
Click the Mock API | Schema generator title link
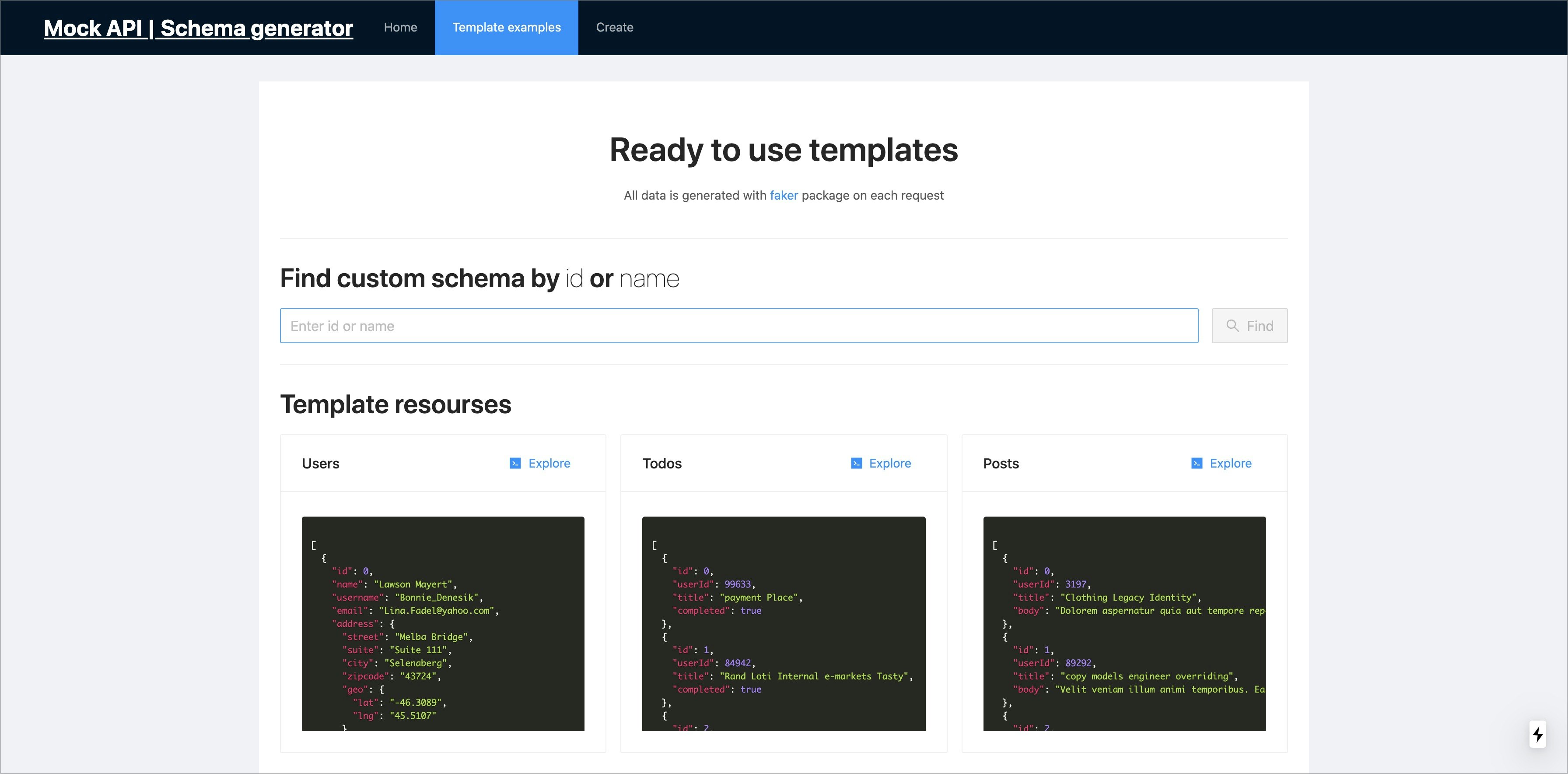[197, 28]
